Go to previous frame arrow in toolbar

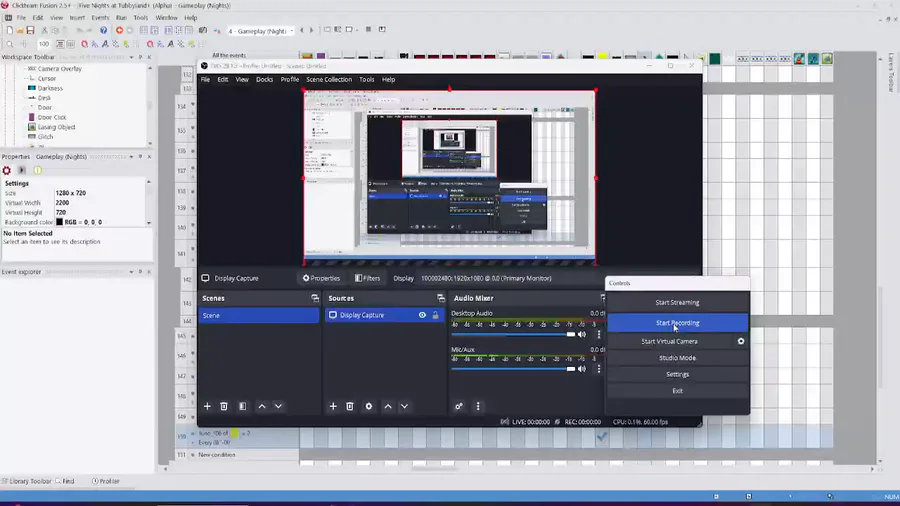pyautogui.click(x=302, y=30)
